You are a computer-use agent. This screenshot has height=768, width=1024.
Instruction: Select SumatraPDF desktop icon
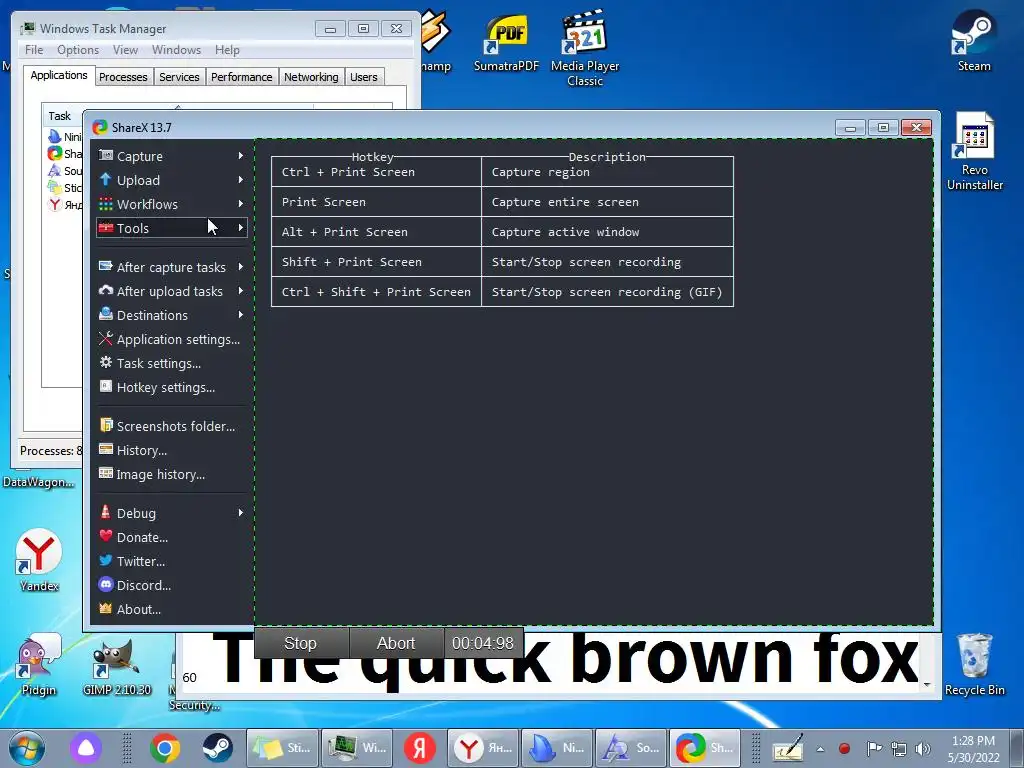pos(506,42)
